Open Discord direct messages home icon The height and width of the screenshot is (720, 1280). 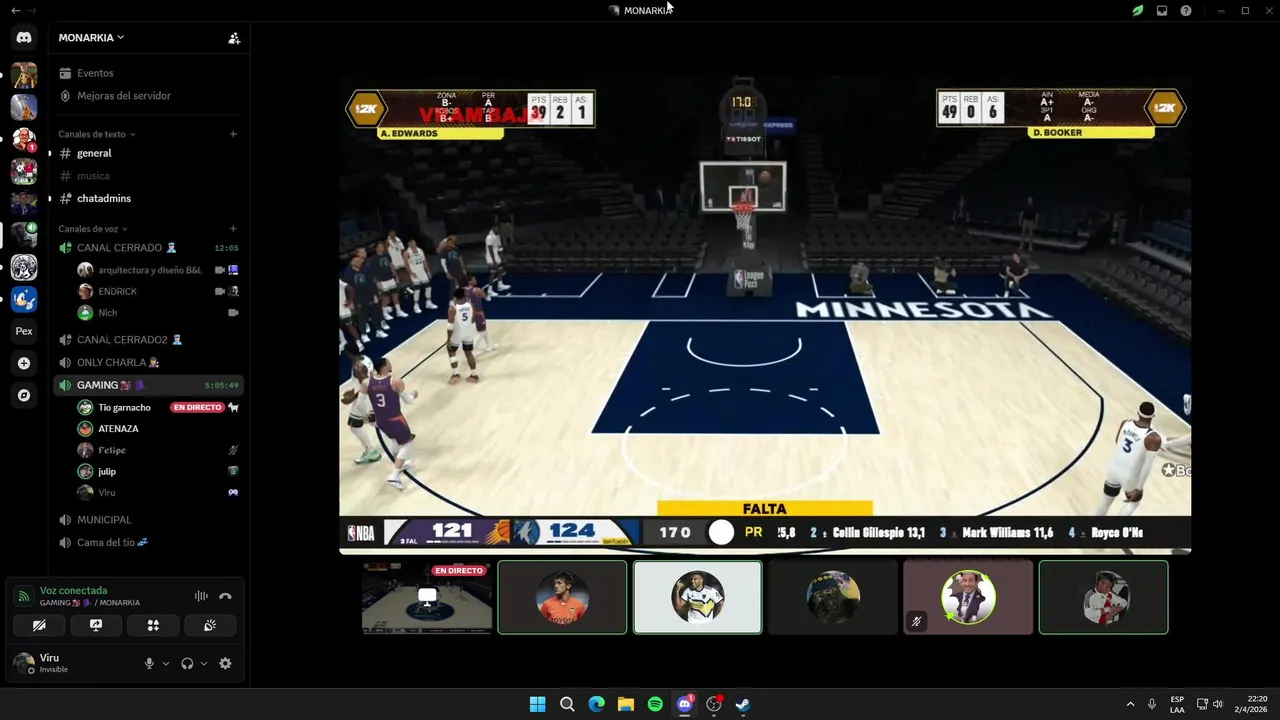(24, 37)
